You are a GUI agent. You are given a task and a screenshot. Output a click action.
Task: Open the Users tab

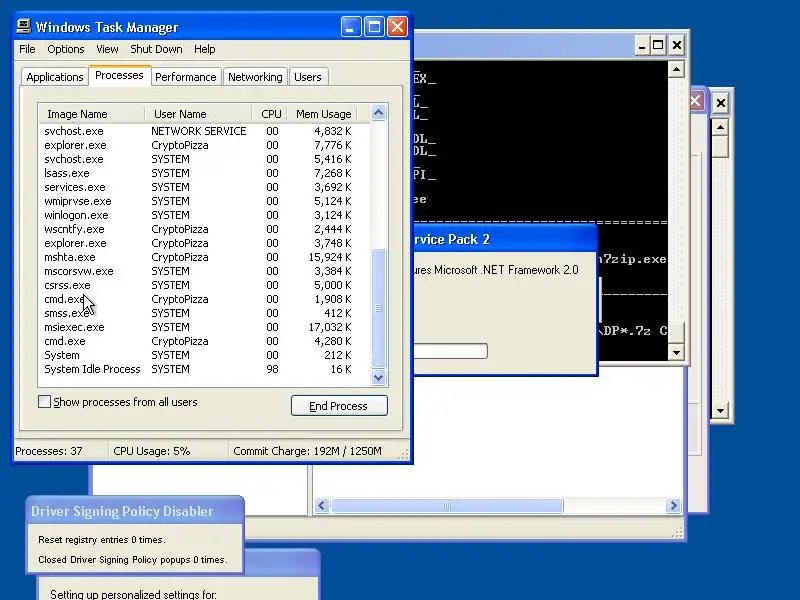[308, 77]
